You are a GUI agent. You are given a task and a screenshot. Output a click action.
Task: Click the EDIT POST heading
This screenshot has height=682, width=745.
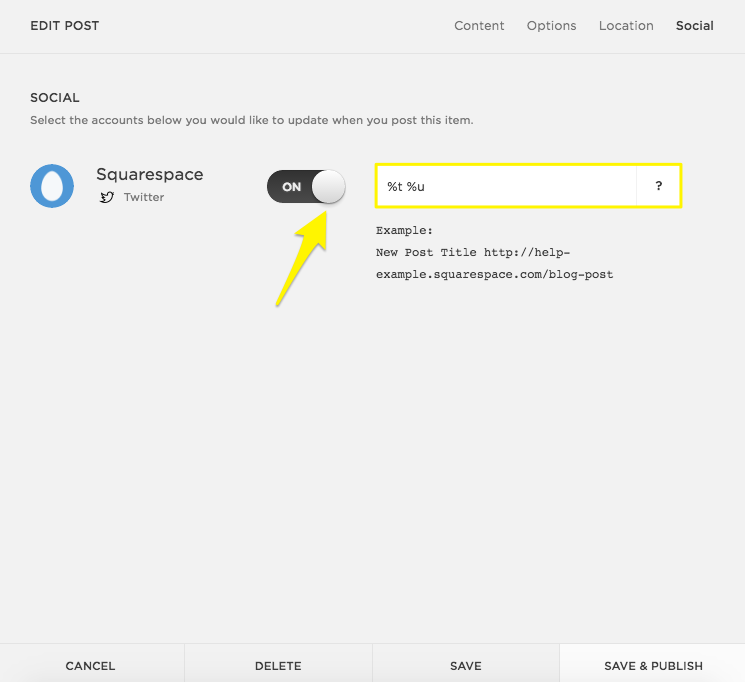point(65,26)
